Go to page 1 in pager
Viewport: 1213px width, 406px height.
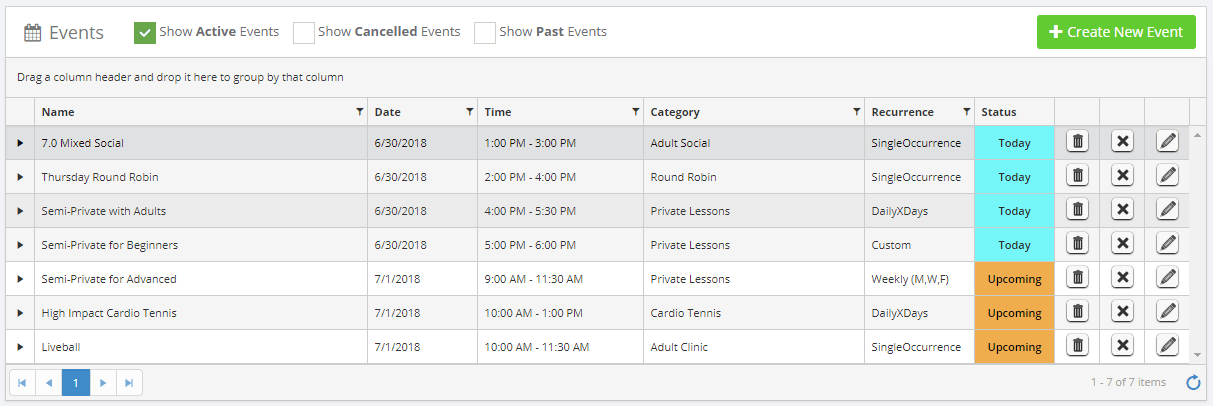(76, 382)
